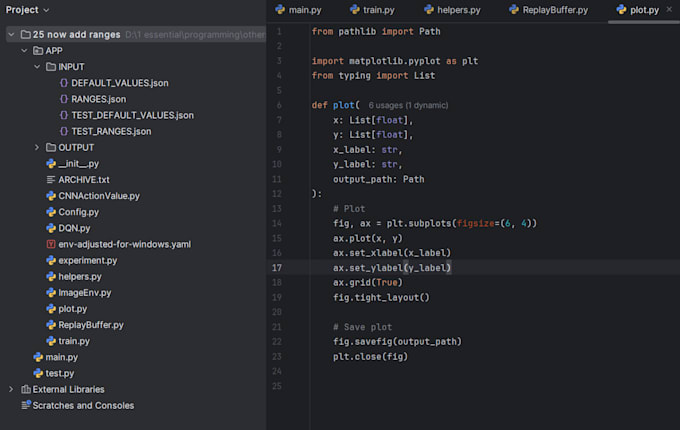This screenshot has width=680, height=430.
Task: Click the '6 usages (1 dynamic)' inlay hint
Action: [408, 105]
